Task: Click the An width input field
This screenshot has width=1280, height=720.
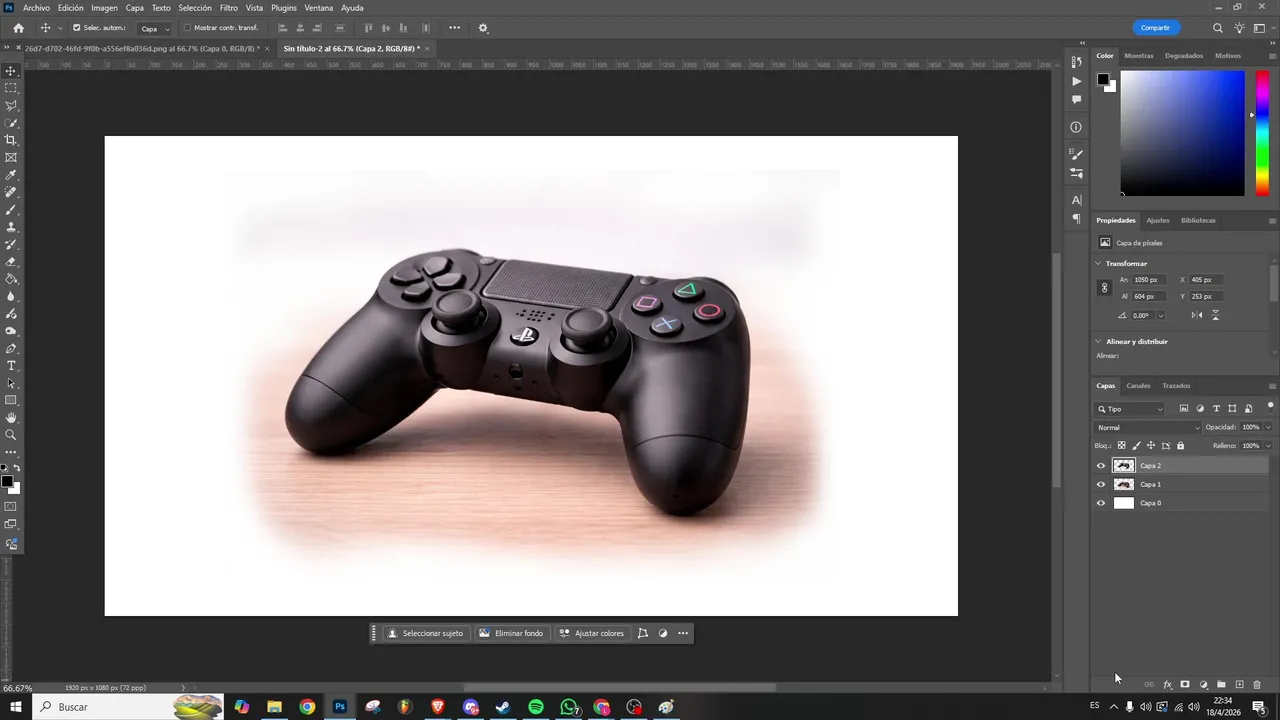Action: 1150,280
